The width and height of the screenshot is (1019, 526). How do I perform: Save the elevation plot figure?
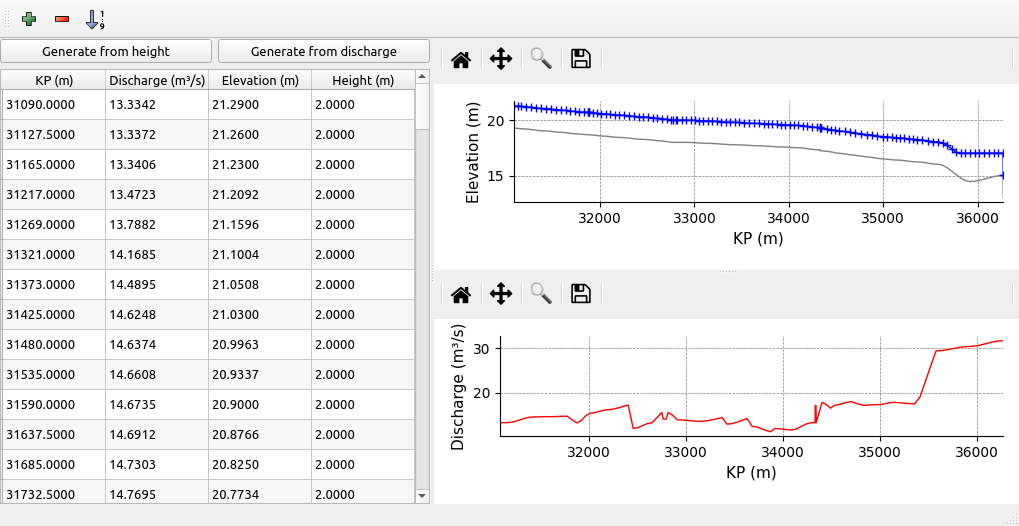coord(581,59)
